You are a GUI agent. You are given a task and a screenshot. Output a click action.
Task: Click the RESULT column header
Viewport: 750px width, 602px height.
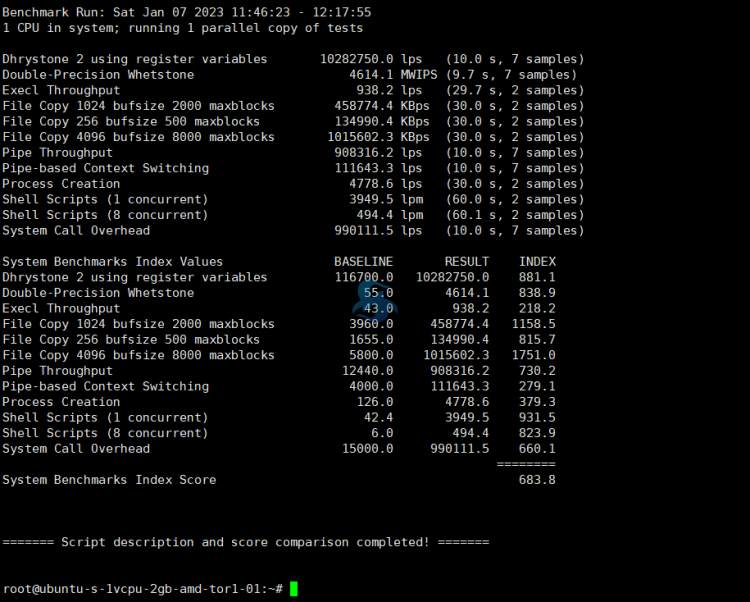(467, 262)
